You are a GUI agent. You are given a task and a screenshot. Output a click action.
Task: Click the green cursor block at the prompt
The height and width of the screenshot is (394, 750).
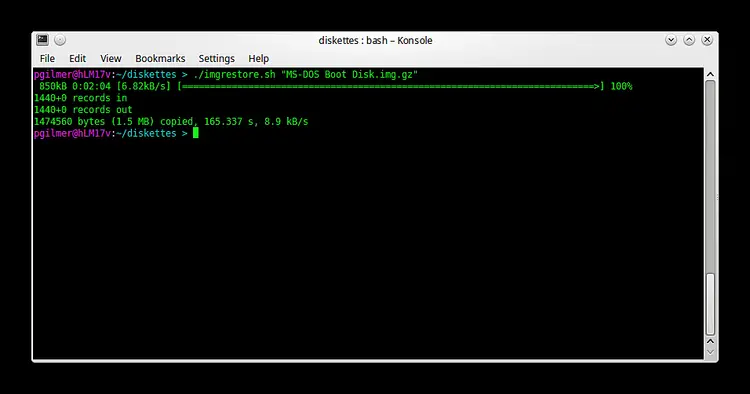pos(196,133)
